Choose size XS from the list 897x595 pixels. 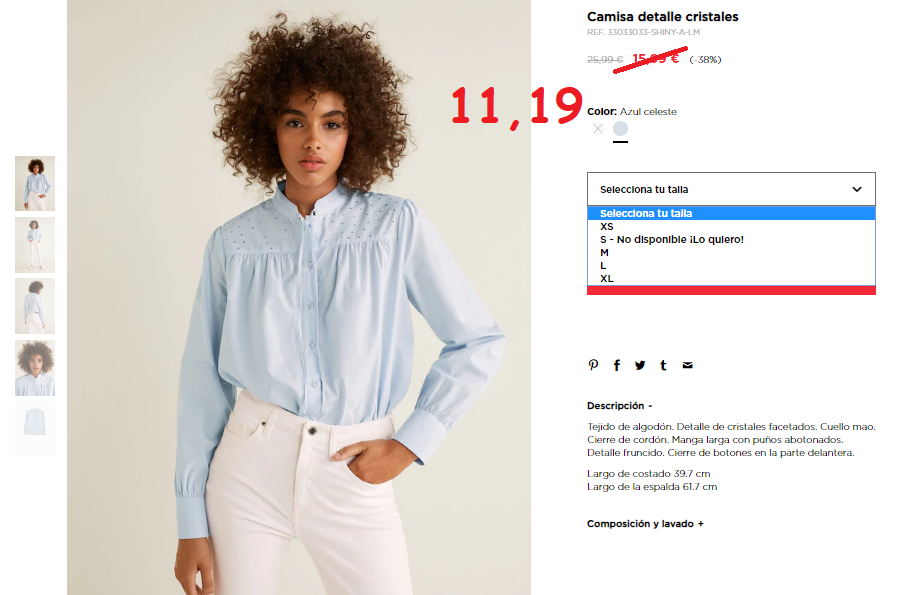[731, 227]
